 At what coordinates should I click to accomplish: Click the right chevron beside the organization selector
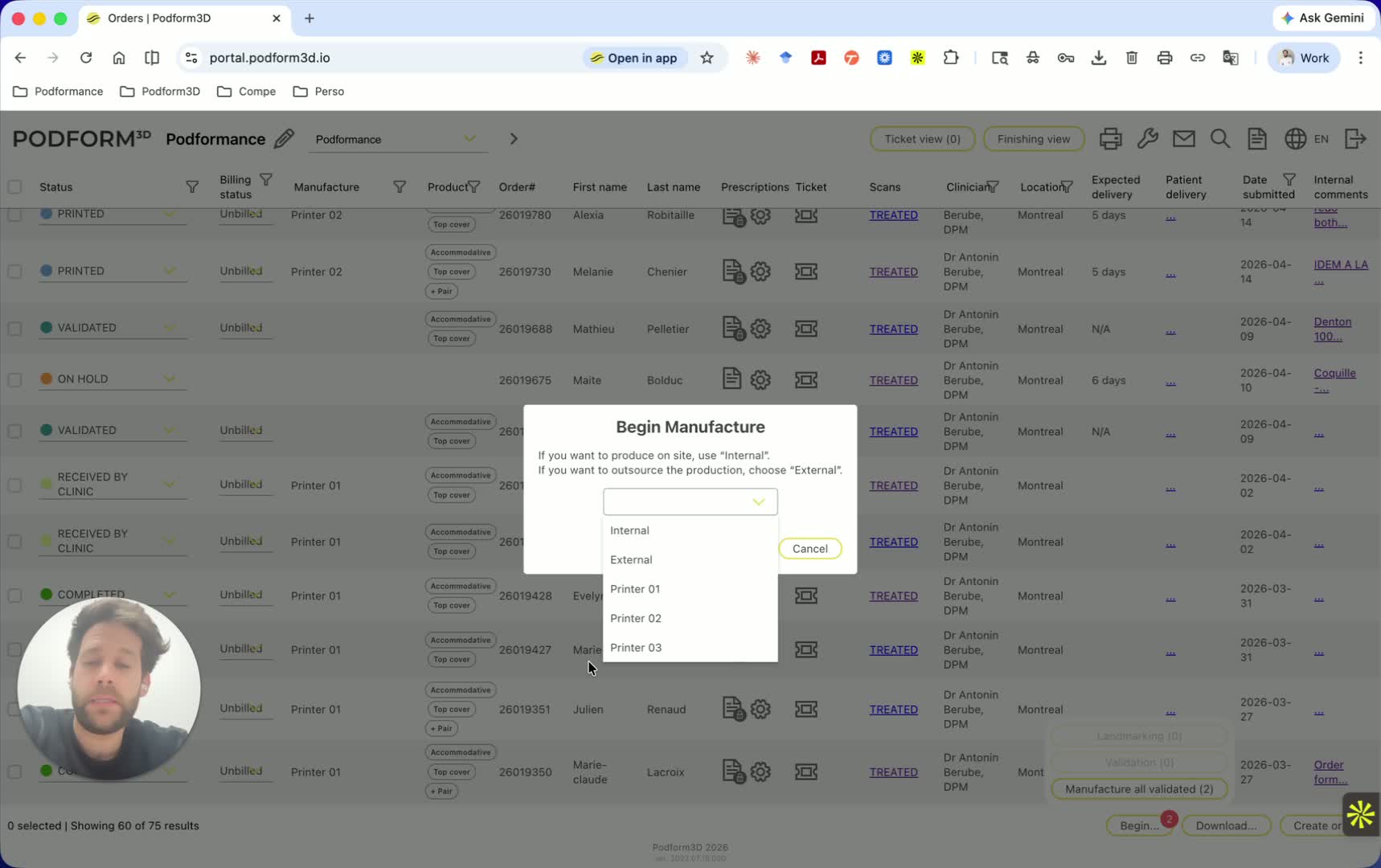[x=514, y=139]
